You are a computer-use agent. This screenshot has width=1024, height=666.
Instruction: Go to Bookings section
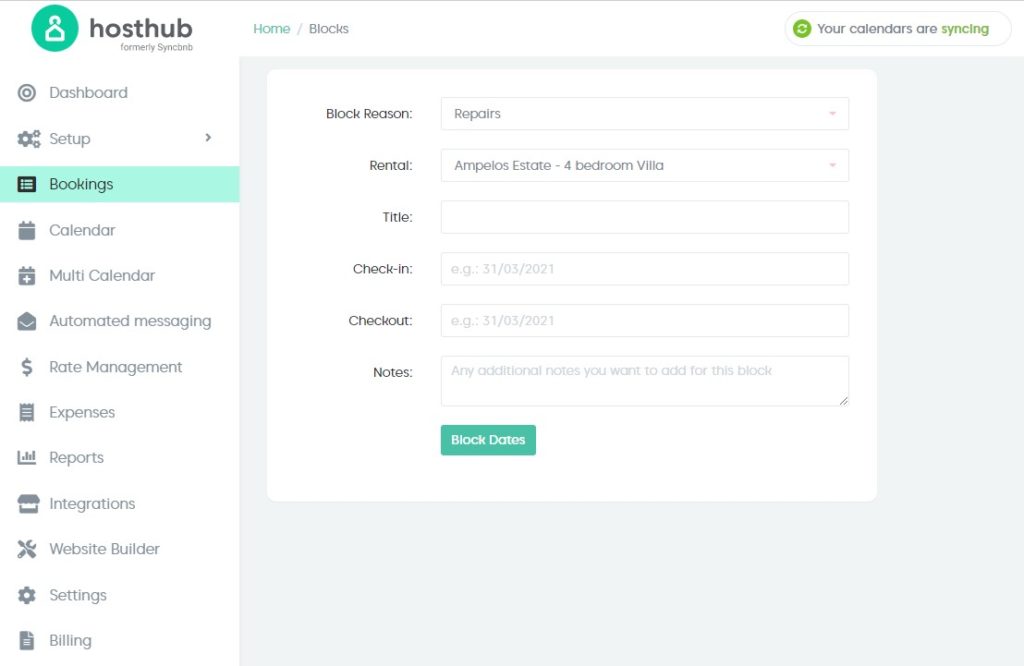[x=120, y=184]
